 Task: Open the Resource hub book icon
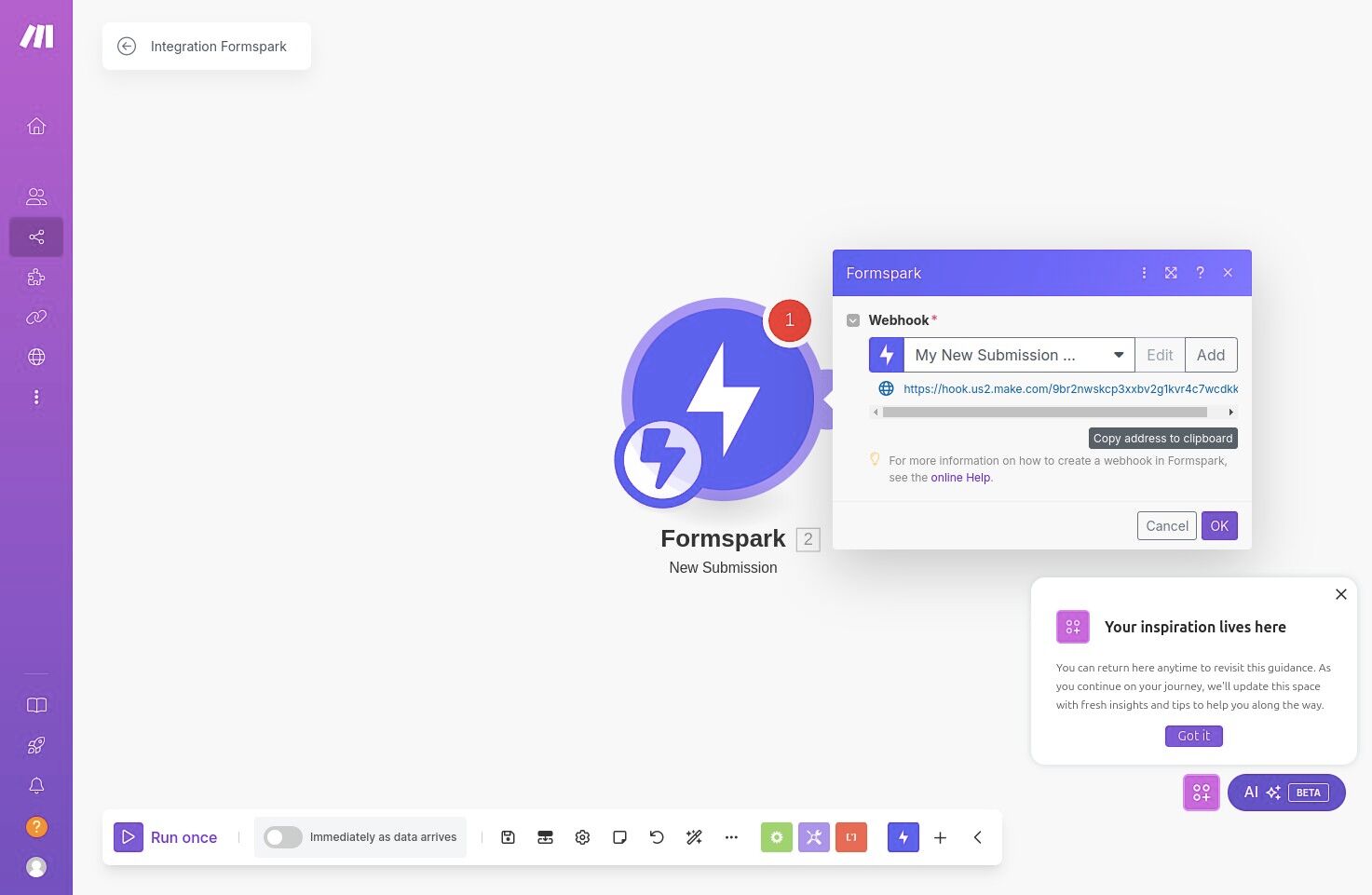[36, 705]
